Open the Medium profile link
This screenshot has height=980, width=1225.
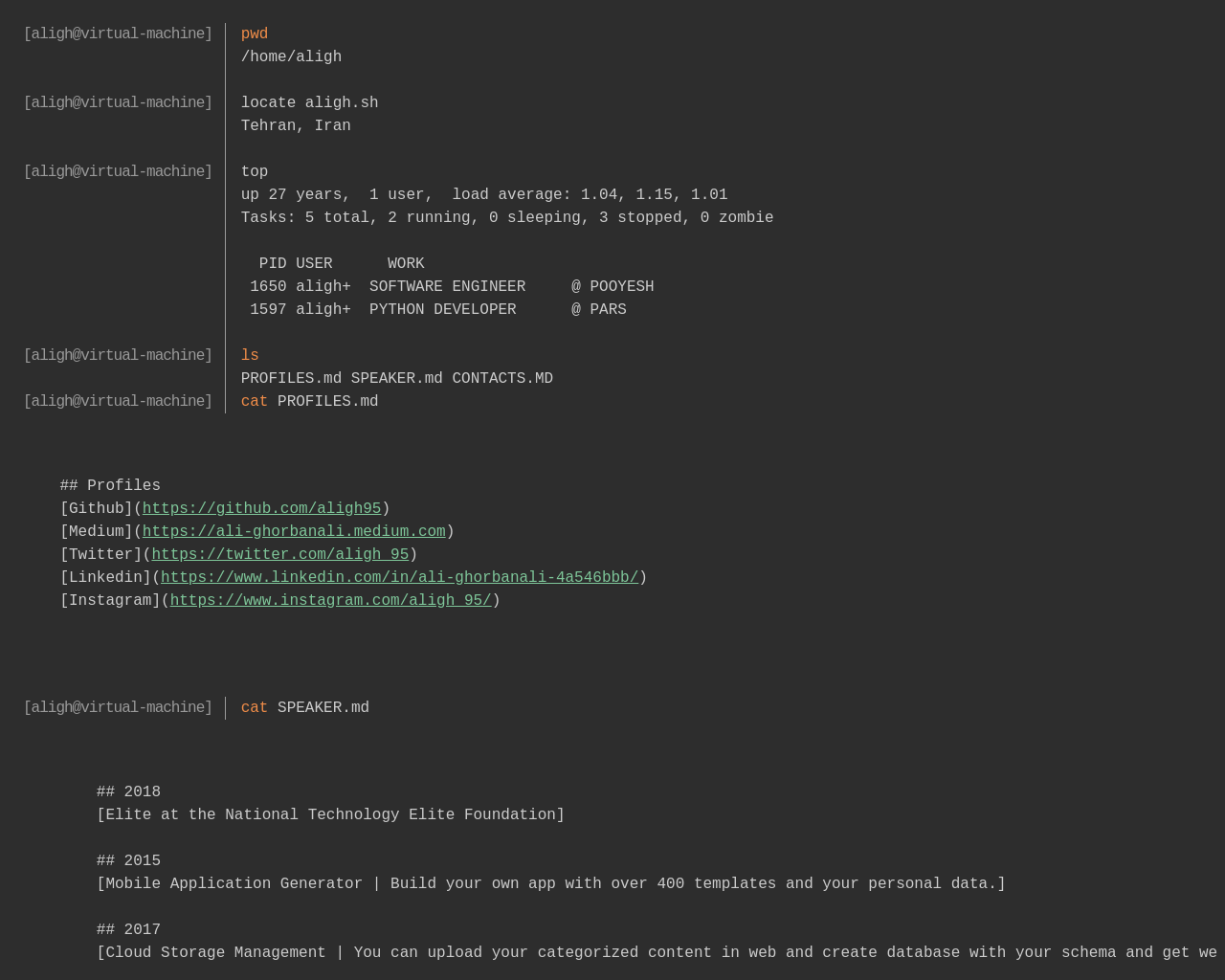pyautogui.click(x=294, y=532)
